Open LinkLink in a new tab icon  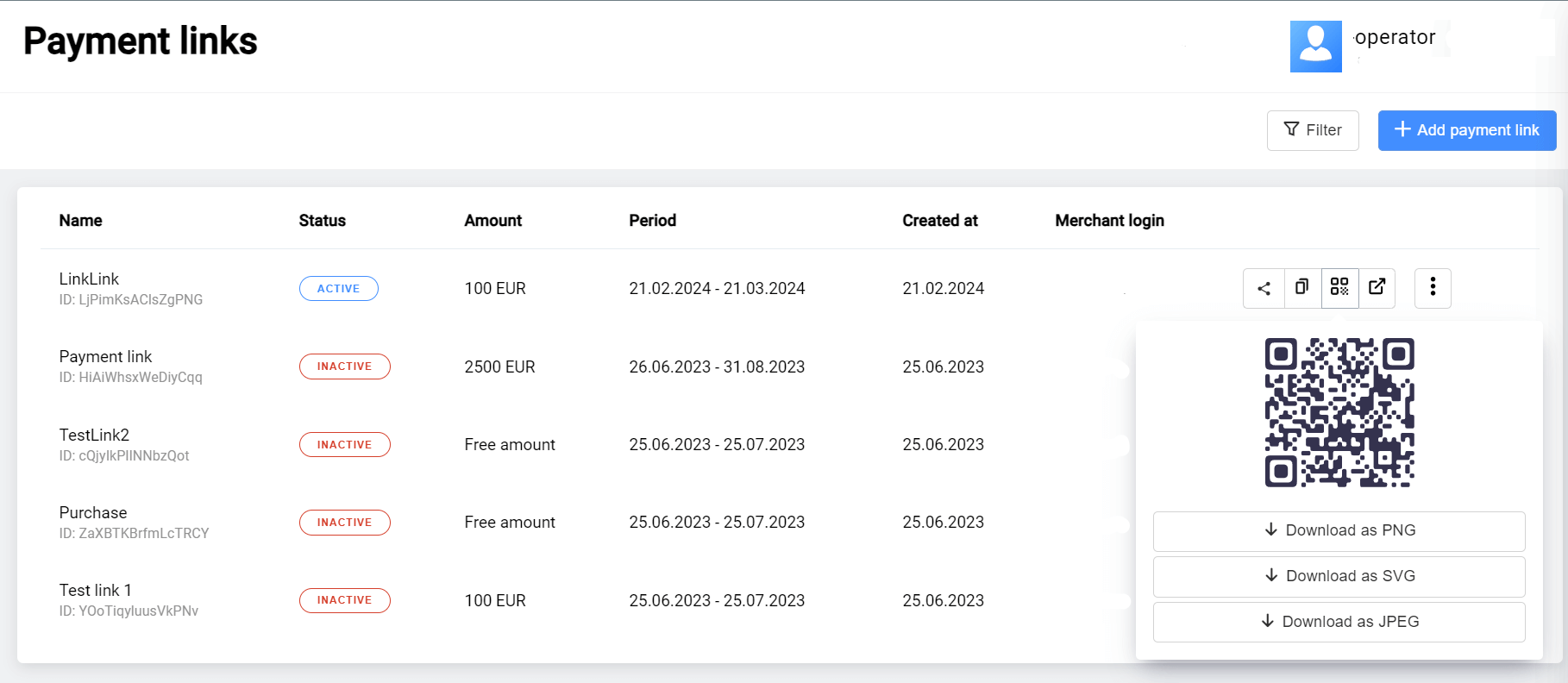coord(1377,288)
